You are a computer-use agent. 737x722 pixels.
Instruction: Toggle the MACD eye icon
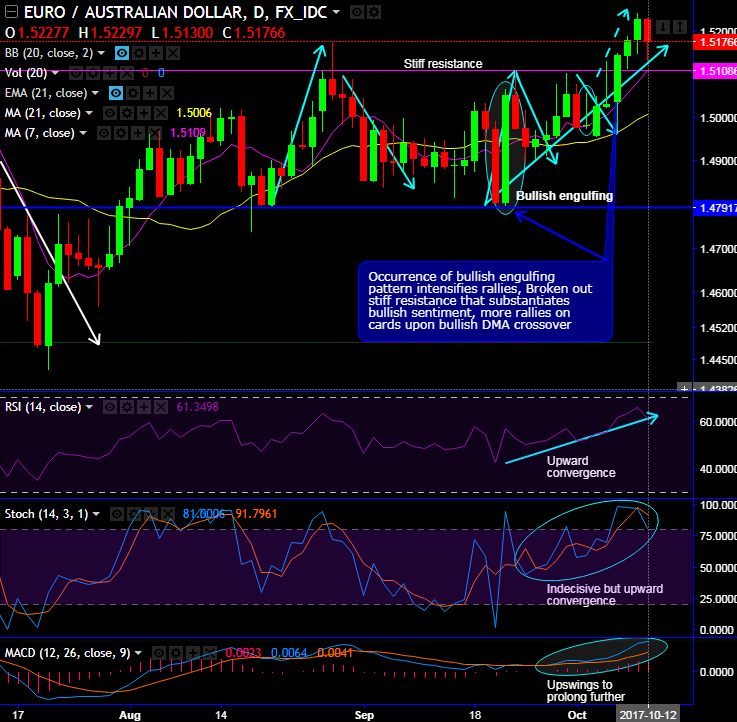point(159,653)
